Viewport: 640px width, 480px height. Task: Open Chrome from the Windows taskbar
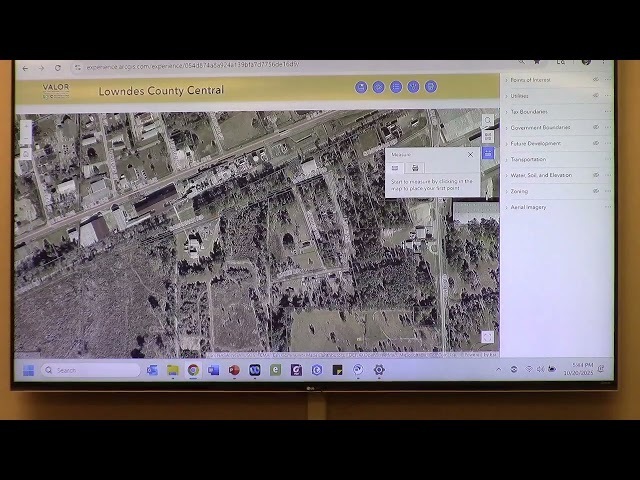click(193, 370)
